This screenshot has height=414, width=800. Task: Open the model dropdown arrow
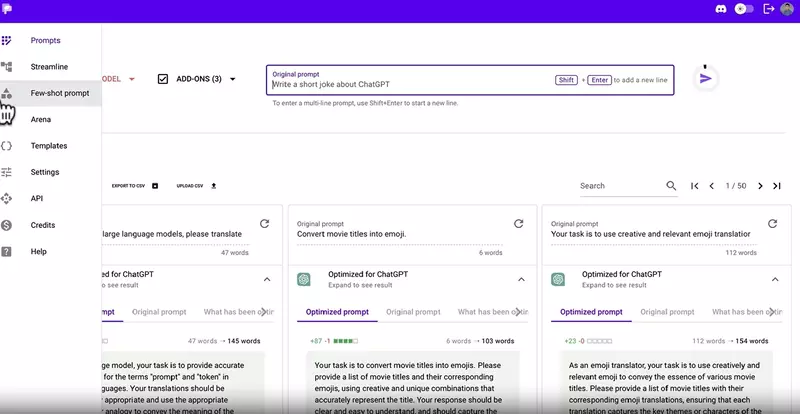[132, 79]
